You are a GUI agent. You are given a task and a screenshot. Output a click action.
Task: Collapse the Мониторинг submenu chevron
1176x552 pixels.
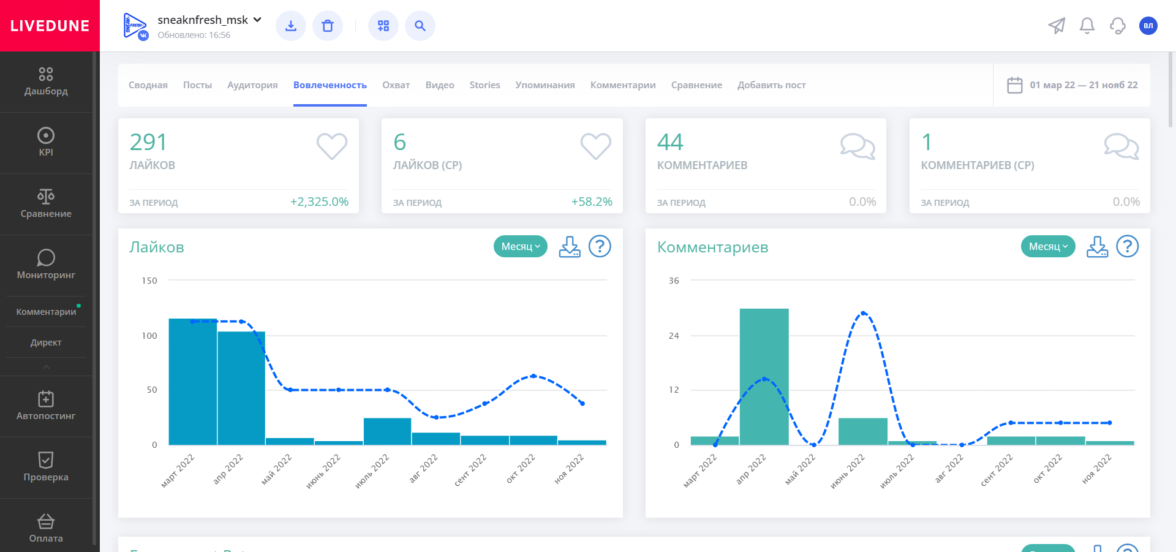tap(46, 367)
